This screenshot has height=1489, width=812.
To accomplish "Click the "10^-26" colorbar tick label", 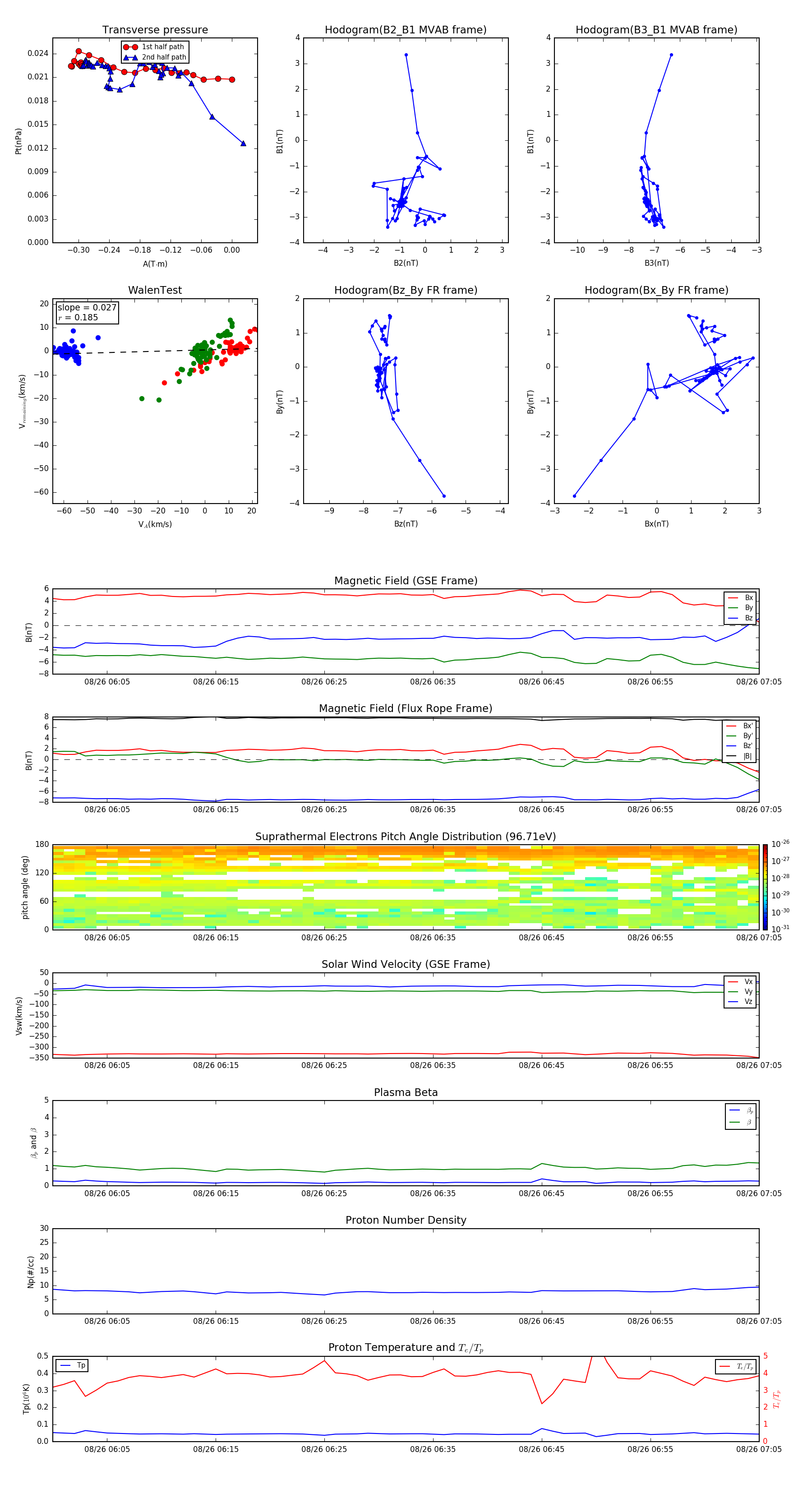I will point(780,843).
